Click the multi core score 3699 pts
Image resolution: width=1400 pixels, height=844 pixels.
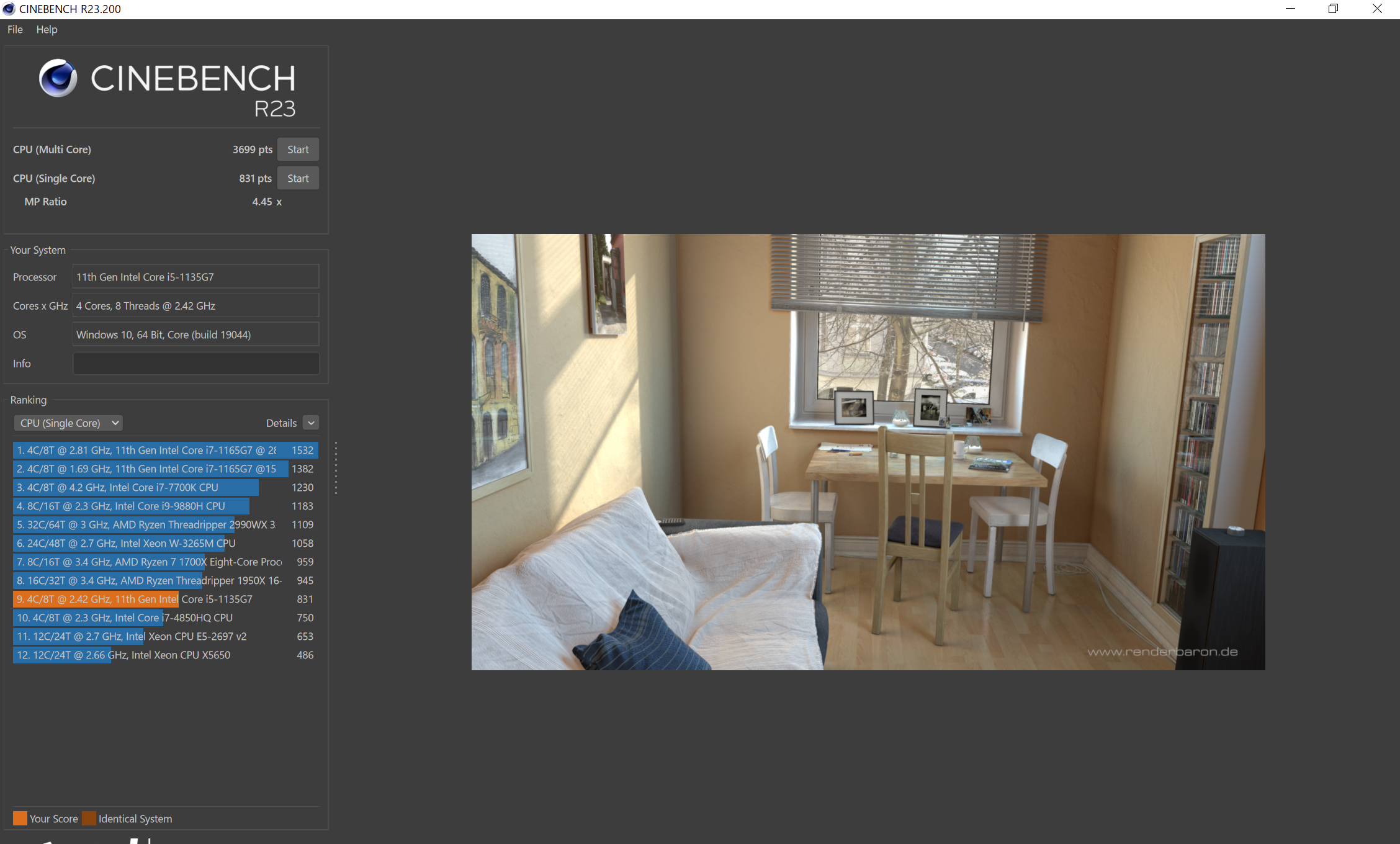tap(253, 150)
